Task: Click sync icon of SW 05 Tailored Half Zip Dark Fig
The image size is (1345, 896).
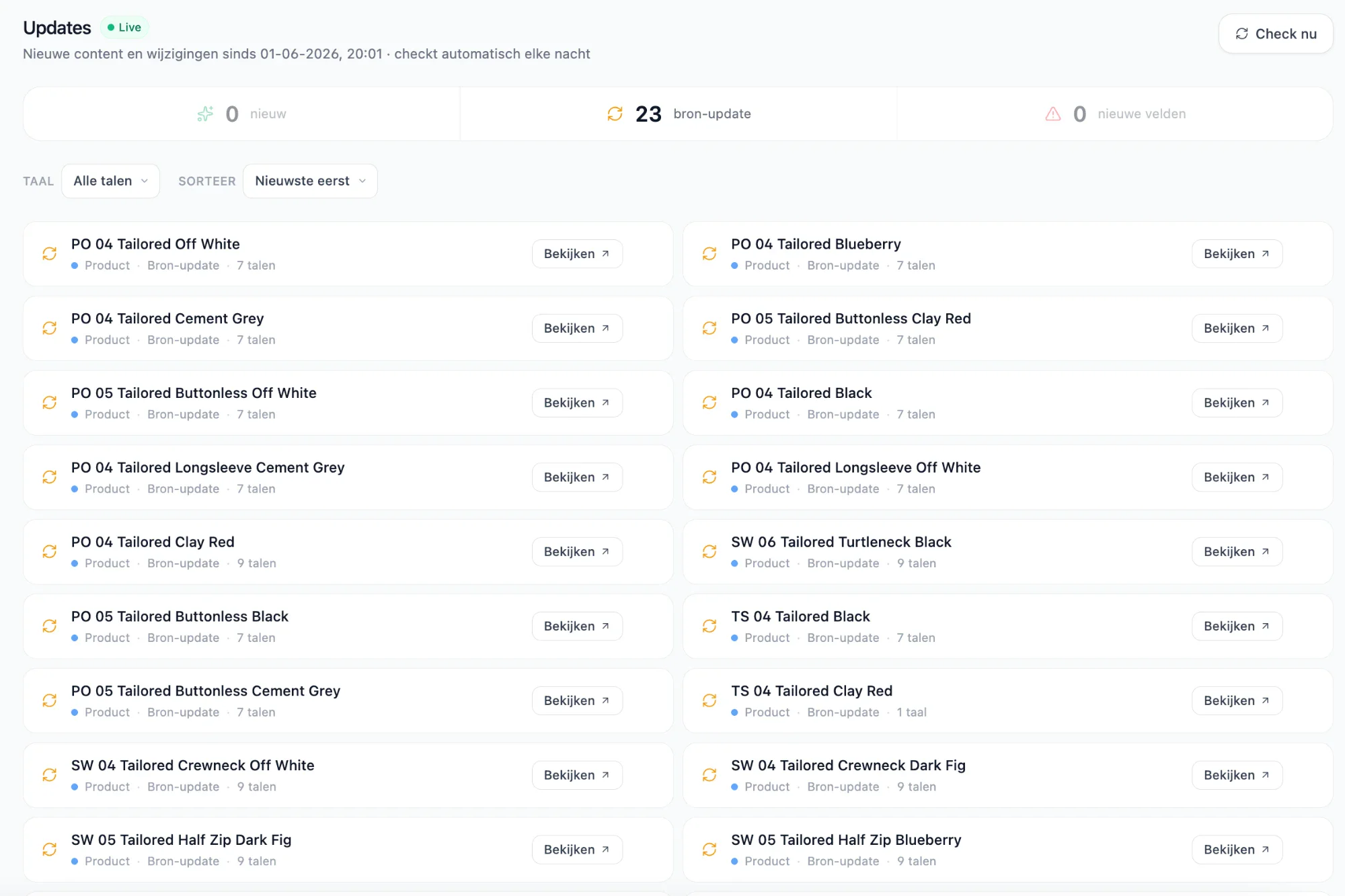Action: (x=50, y=850)
